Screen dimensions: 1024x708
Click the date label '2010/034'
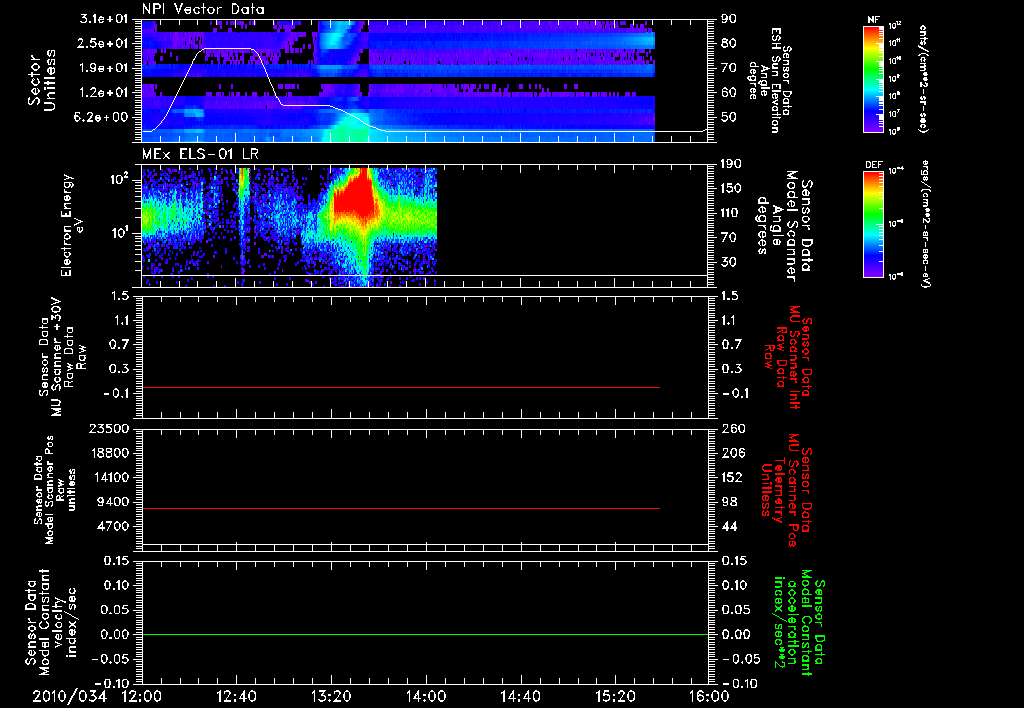69,696
